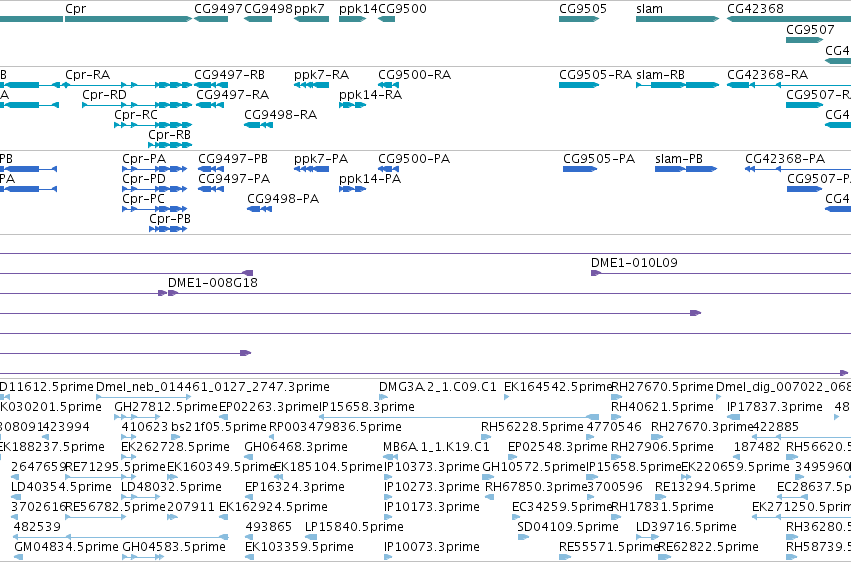Select the ppk7 gene feature bar

tap(312, 19)
